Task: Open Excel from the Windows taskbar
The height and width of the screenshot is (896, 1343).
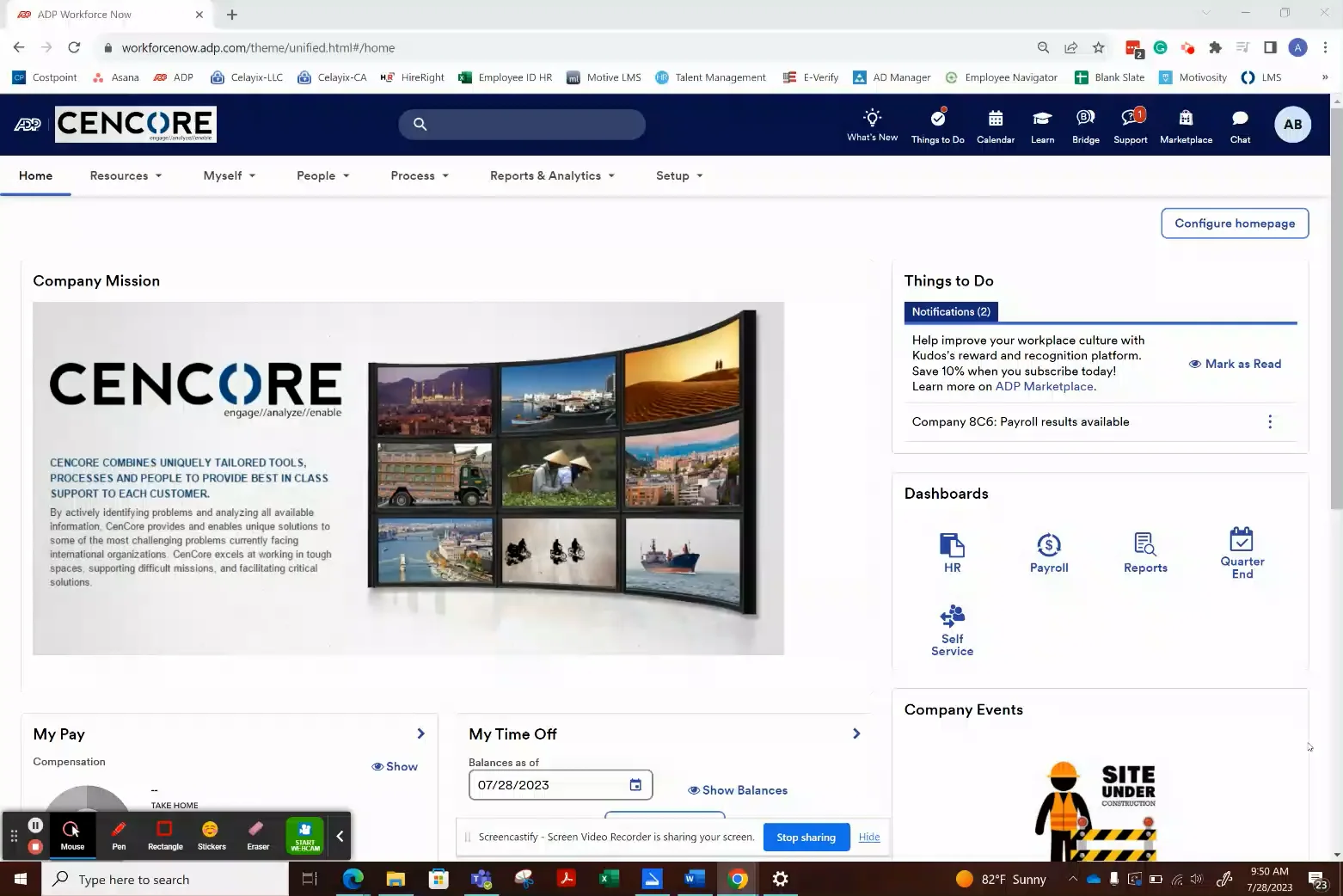Action: (x=609, y=879)
